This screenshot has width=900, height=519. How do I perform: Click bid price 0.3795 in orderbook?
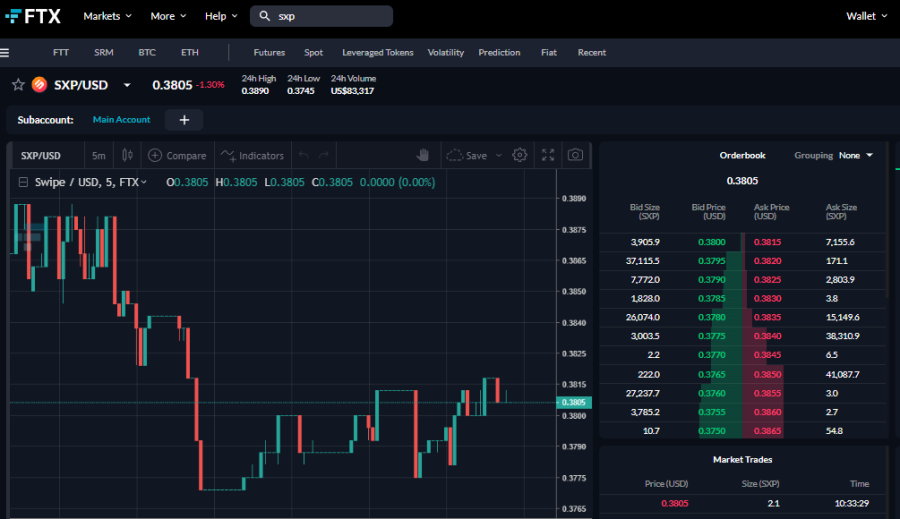pos(712,261)
